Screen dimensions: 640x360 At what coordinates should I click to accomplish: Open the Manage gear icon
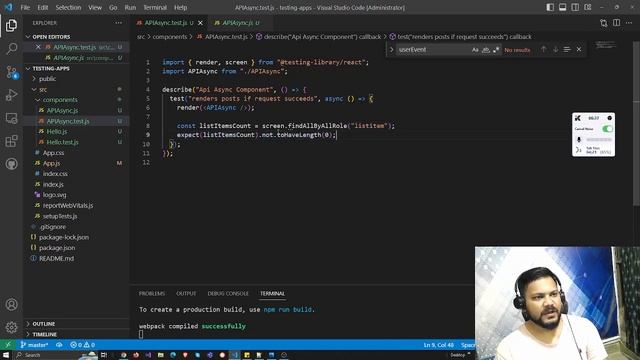[11, 327]
